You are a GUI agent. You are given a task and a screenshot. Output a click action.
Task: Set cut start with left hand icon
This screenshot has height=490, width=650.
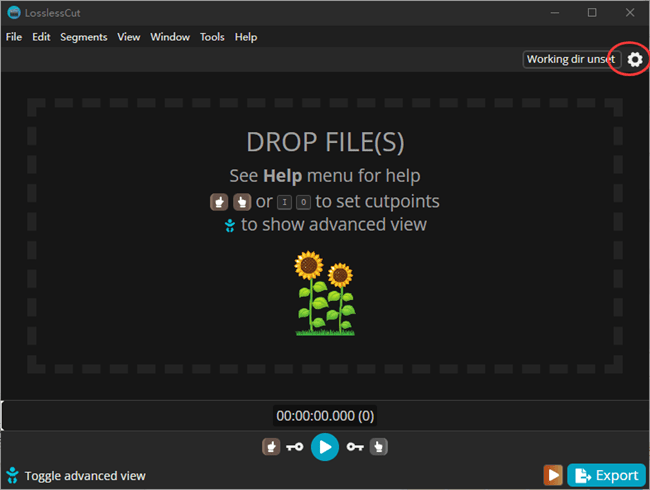coord(270,447)
